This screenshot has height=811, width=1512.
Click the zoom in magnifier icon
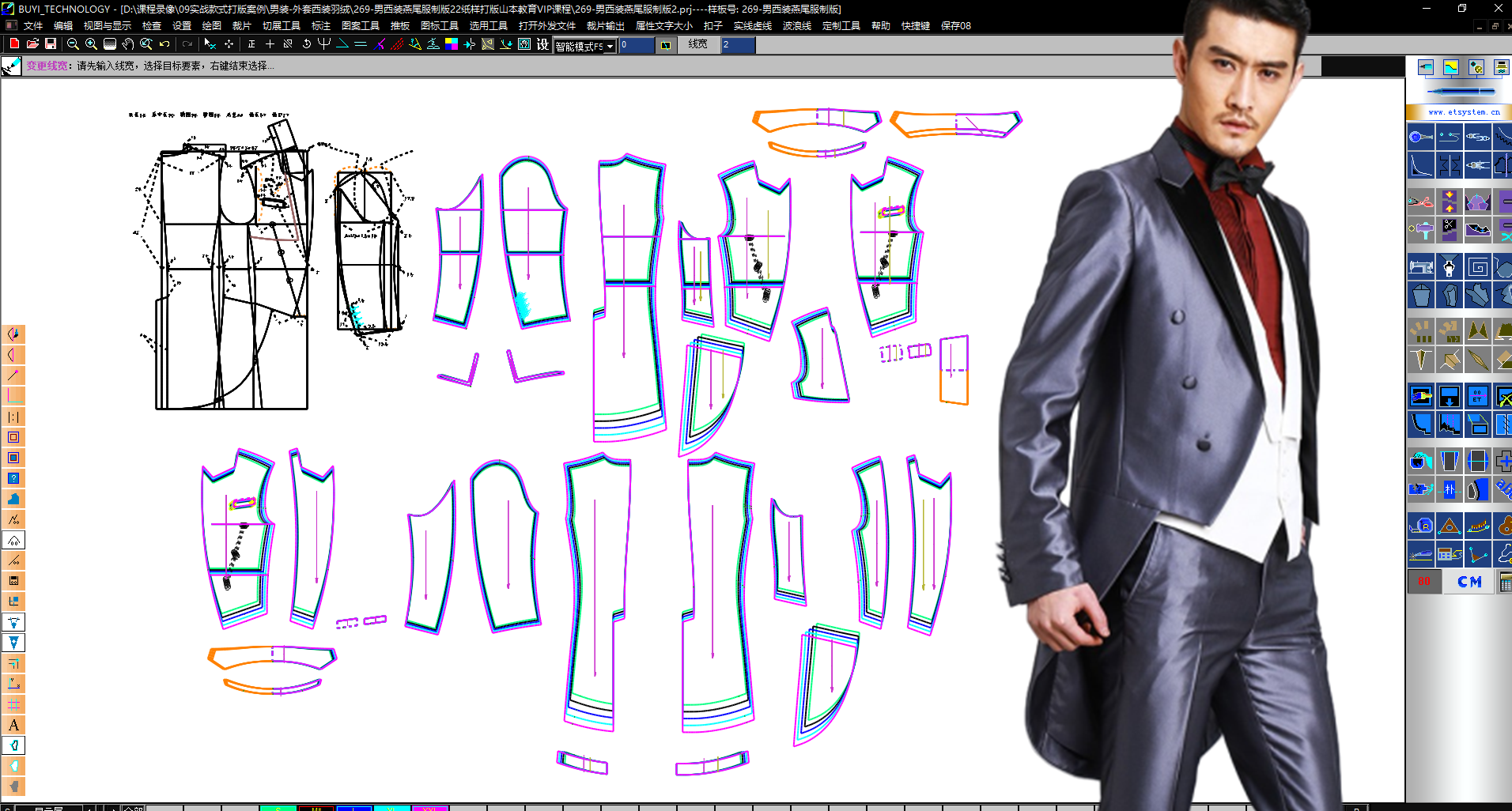click(x=91, y=43)
